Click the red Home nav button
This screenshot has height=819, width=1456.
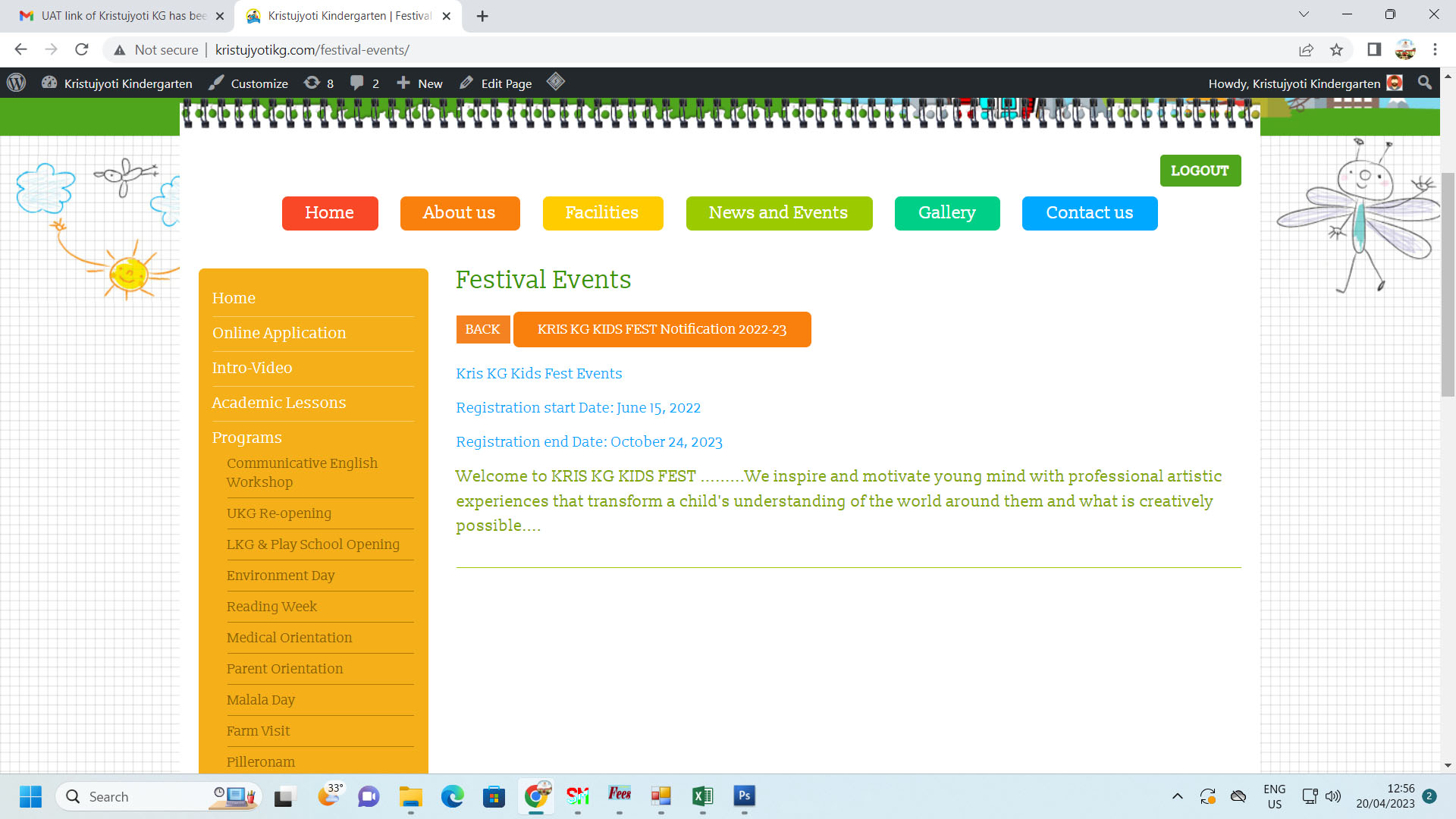pos(330,213)
